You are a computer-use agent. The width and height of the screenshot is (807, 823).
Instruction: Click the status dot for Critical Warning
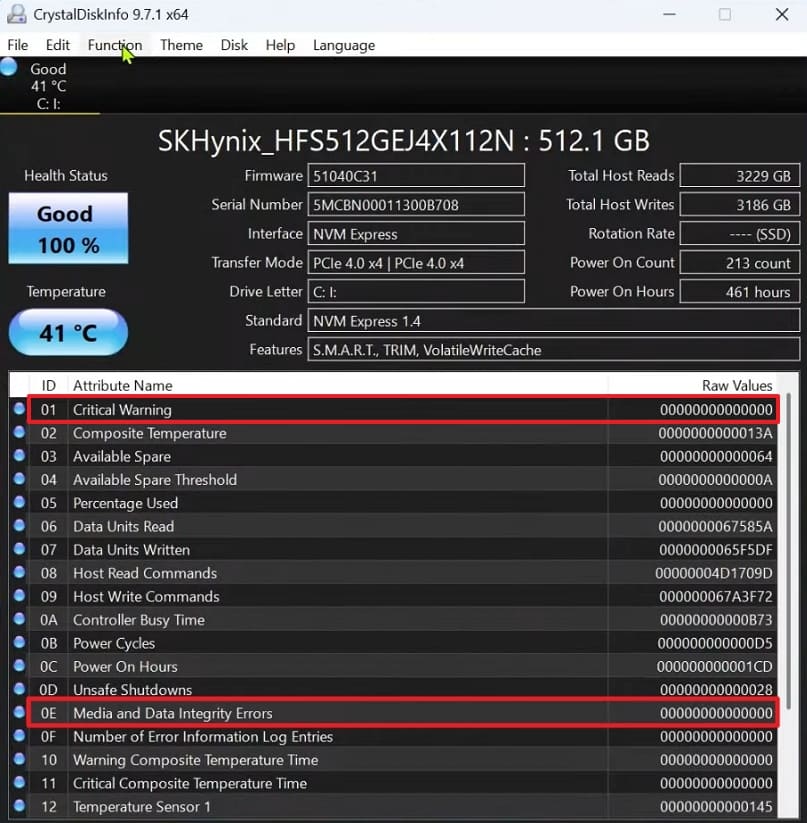click(x=19, y=408)
